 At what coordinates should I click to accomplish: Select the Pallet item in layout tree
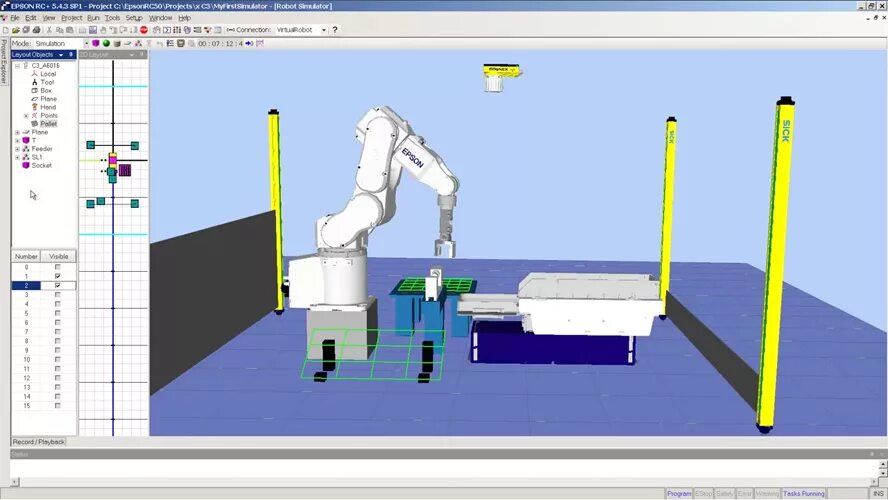point(49,123)
